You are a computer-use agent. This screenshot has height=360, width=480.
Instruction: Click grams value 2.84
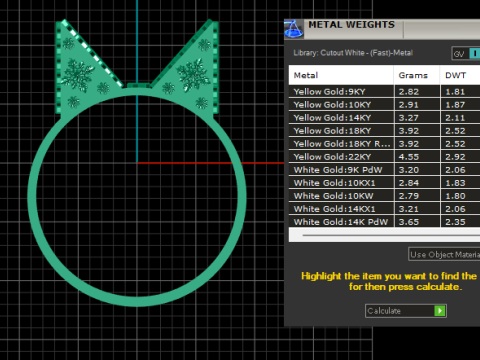(x=409, y=183)
